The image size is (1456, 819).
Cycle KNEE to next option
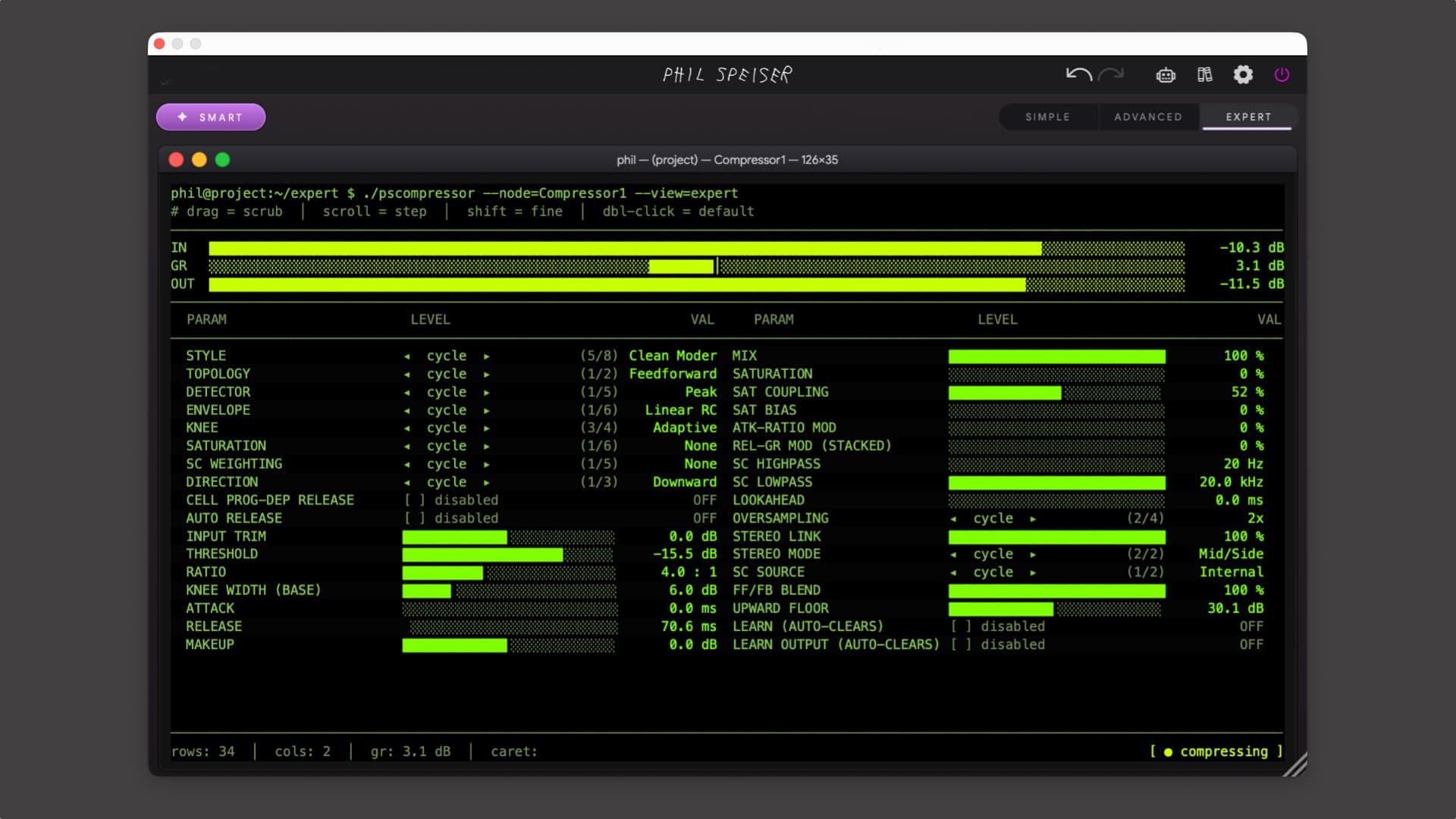[x=487, y=428]
